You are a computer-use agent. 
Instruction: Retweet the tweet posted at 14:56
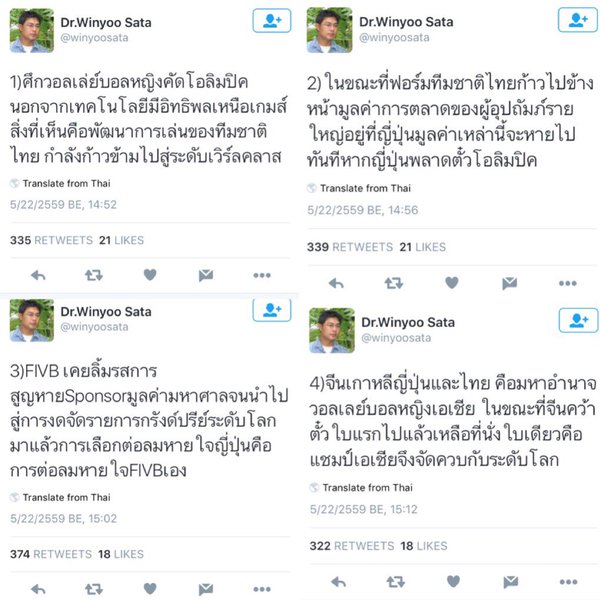pyautogui.click(x=394, y=283)
